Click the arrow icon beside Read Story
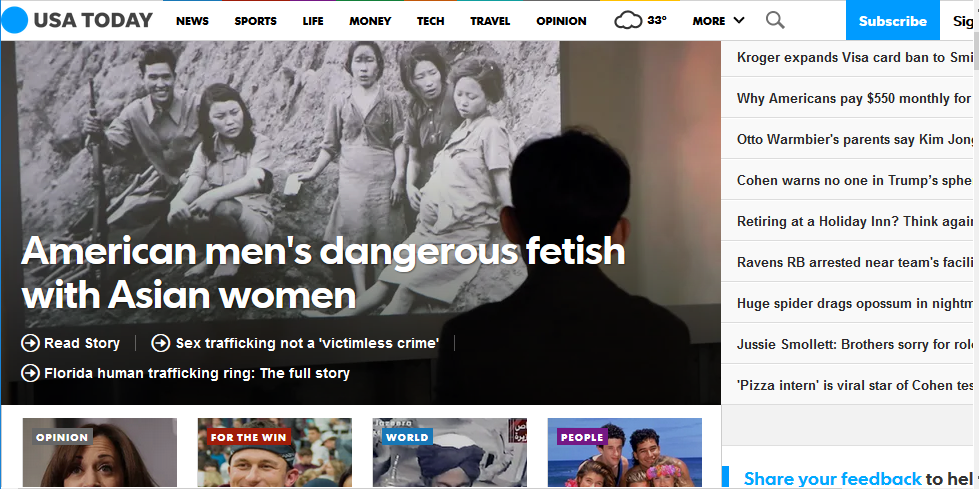Screen dimensions: 979x489 click(30, 343)
